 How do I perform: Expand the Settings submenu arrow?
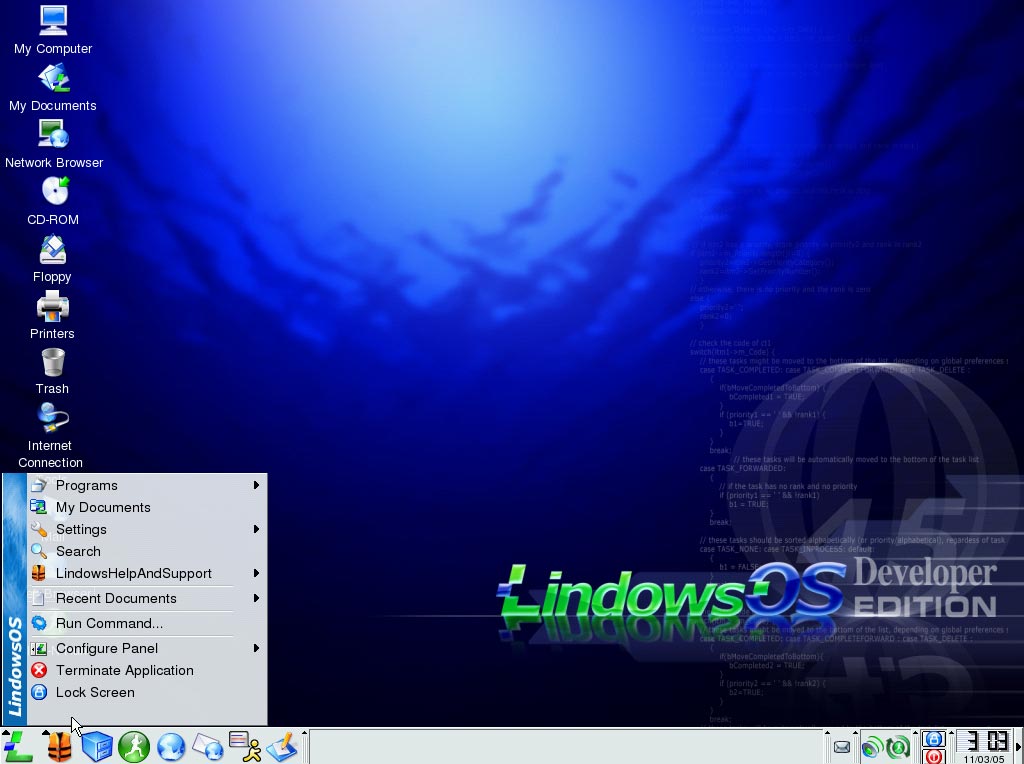pyautogui.click(x=256, y=529)
